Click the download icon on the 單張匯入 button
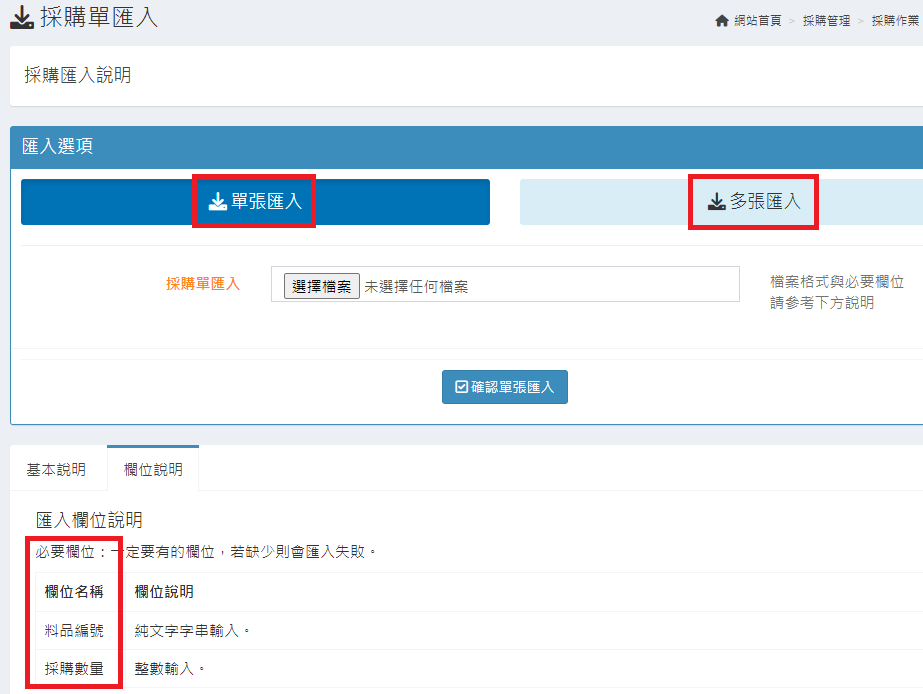 218,202
